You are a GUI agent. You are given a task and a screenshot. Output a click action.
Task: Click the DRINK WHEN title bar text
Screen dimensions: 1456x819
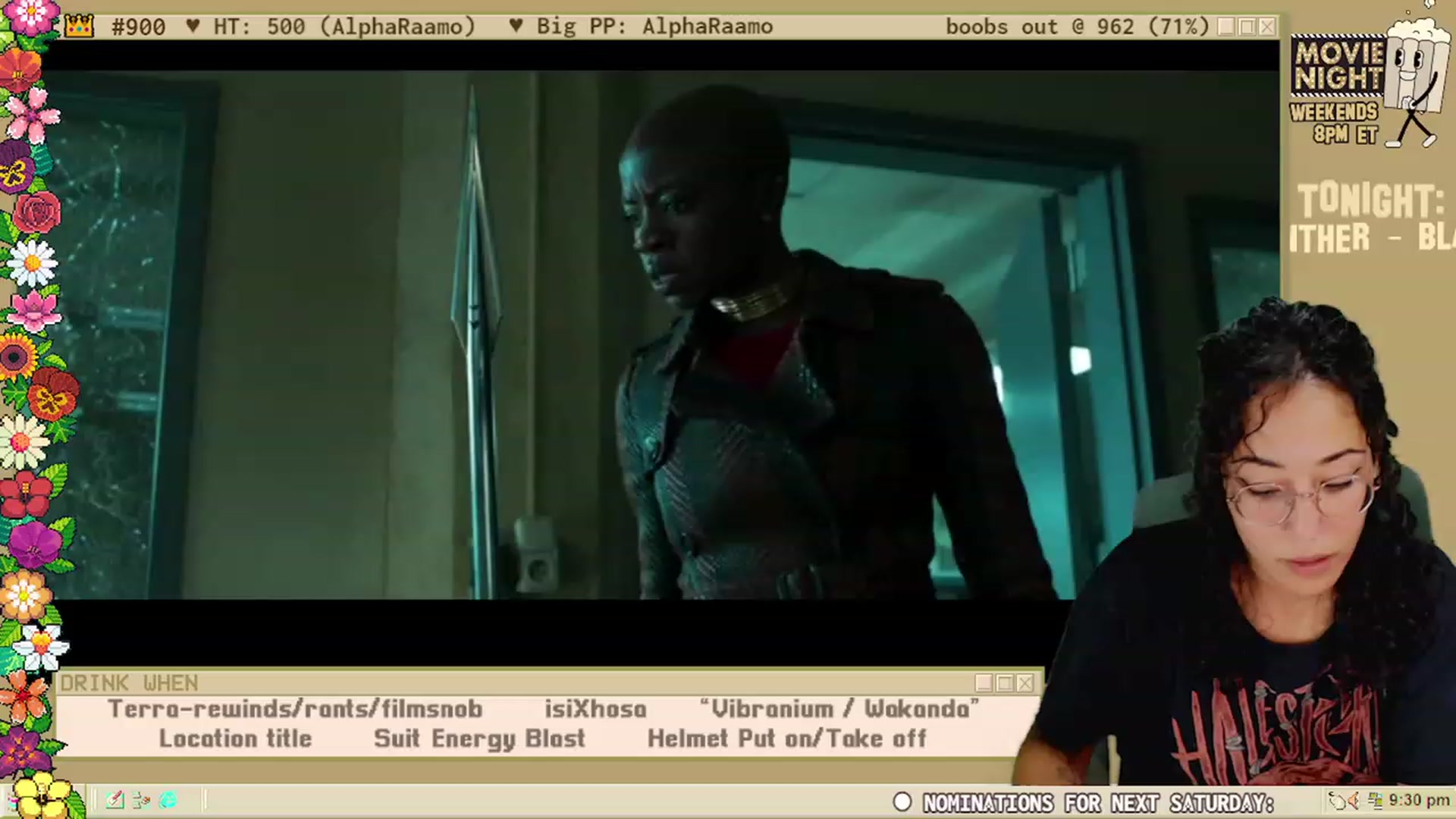(129, 683)
